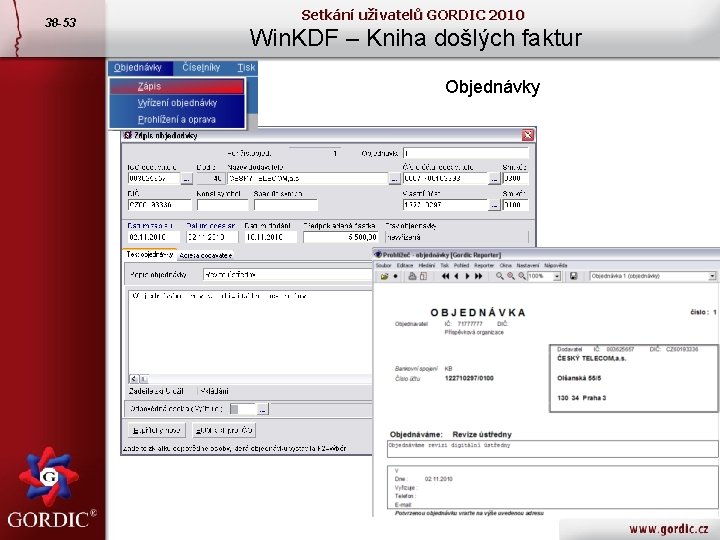720x540 pixels.
Task: Click left scroll arrow under order text area
Action: click(x=133, y=379)
